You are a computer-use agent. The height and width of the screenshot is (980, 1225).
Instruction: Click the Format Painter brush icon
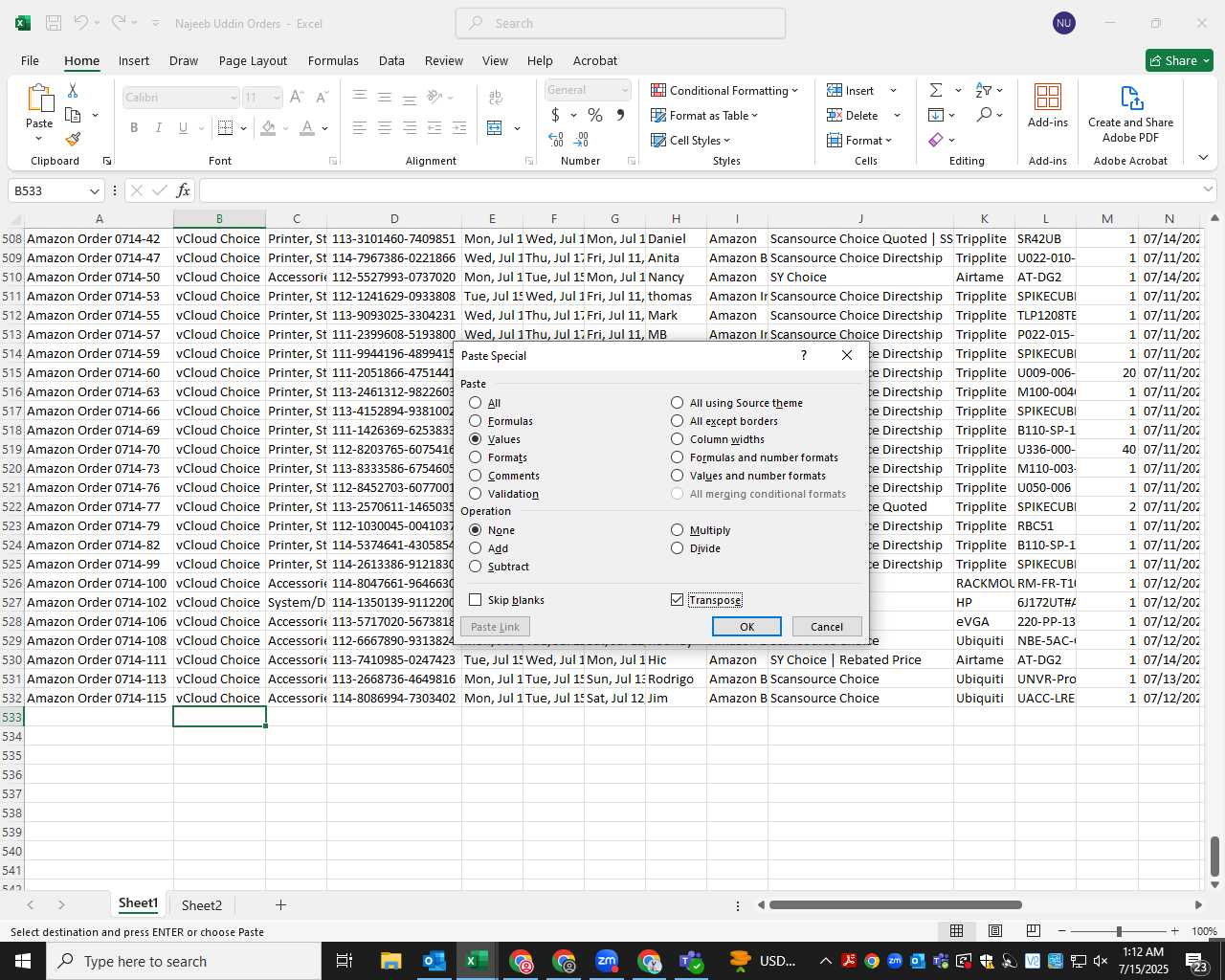(73, 140)
